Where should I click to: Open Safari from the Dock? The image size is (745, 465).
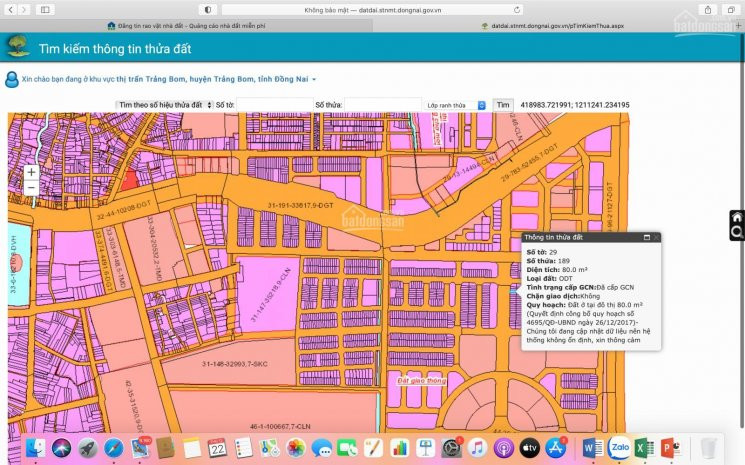tap(114, 448)
